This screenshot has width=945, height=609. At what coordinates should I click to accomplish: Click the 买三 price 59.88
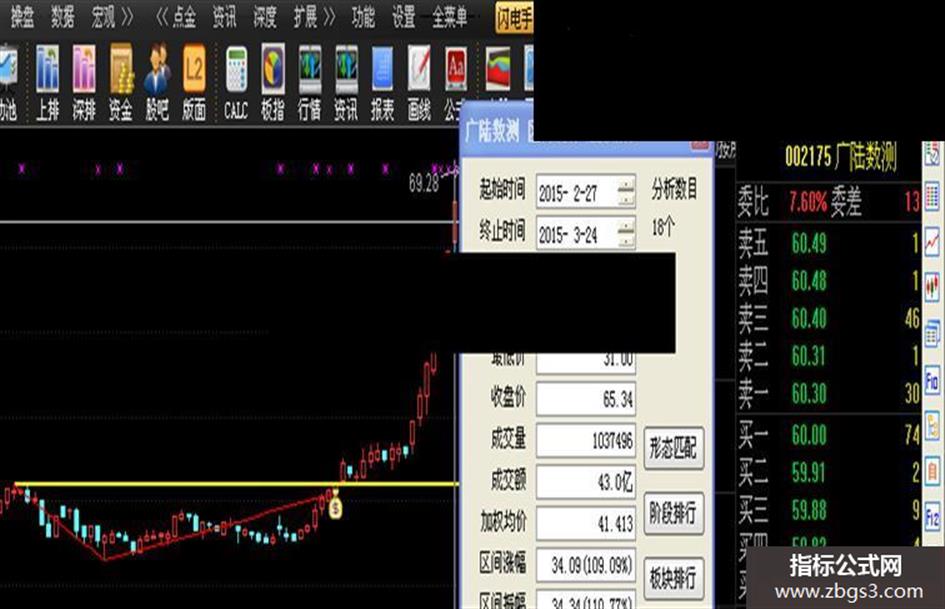[x=809, y=510]
